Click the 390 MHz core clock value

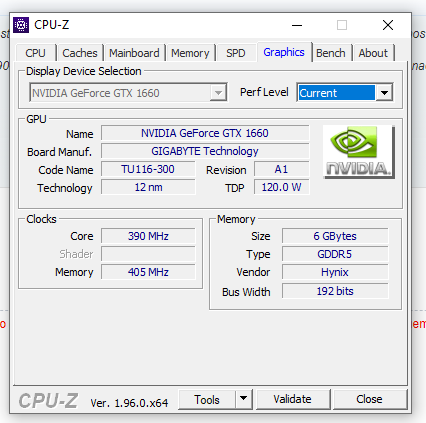coord(148,236)
